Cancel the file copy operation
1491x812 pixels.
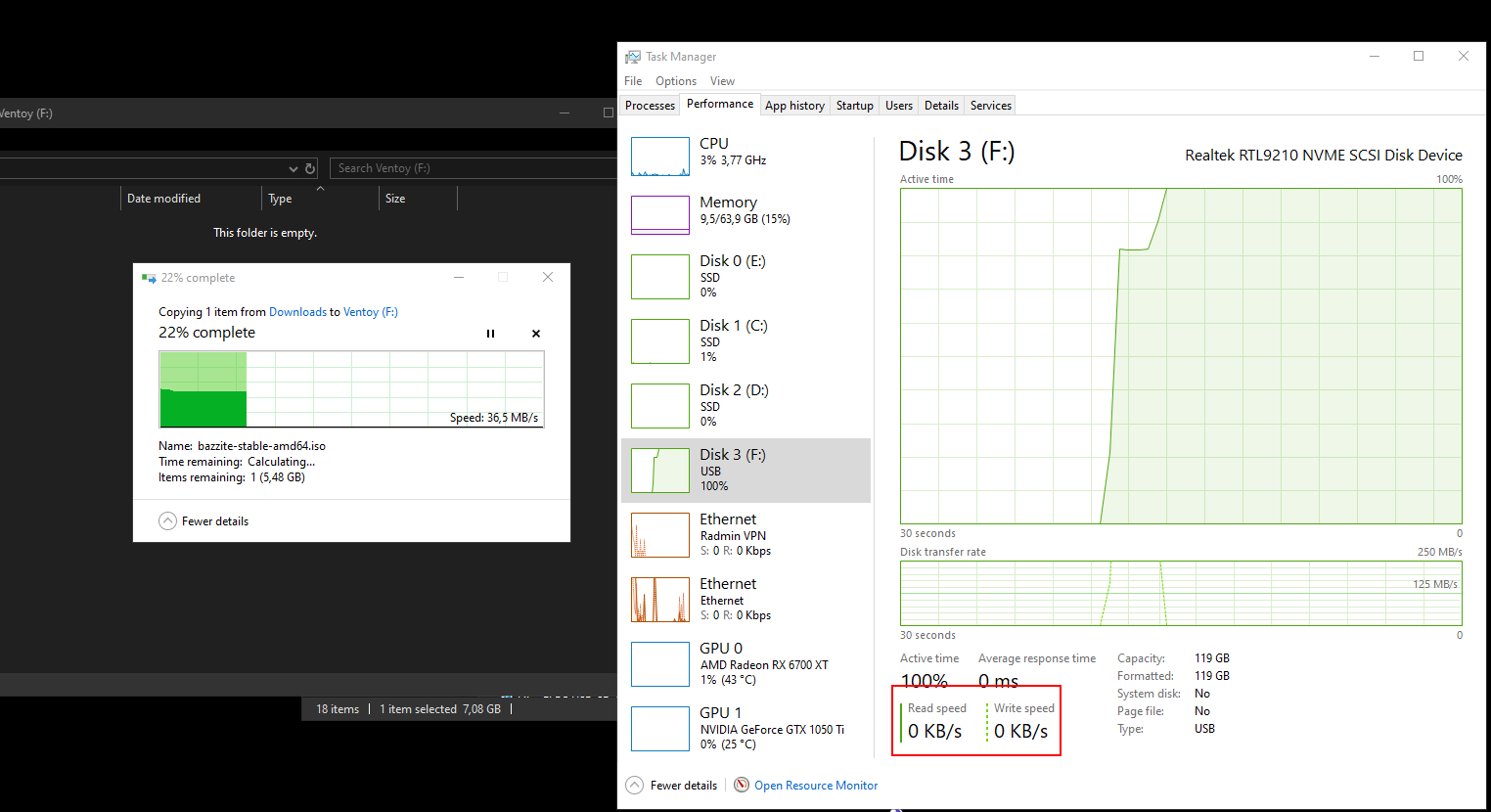tap(535, 333)
